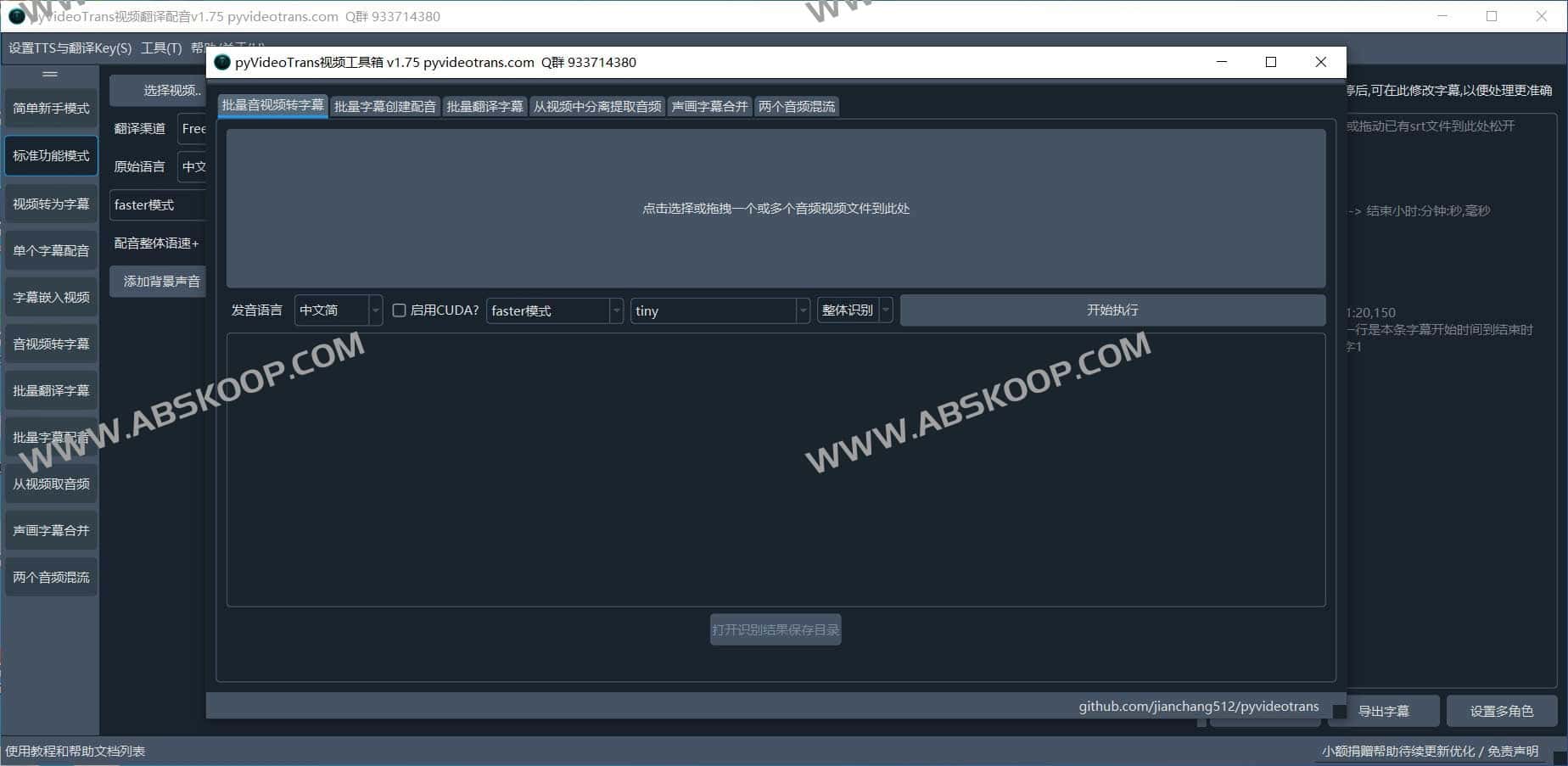Open the 从视频中分离提取音频 tab
Screen dimensions: 1568x766
click(x=596, y=106)
